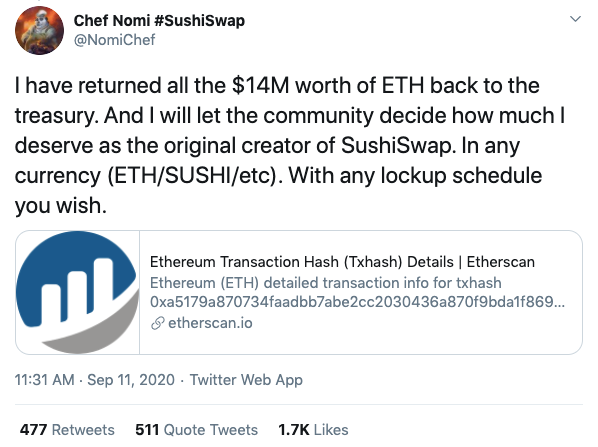View the 1.7K Likes list

pos(313,430)
